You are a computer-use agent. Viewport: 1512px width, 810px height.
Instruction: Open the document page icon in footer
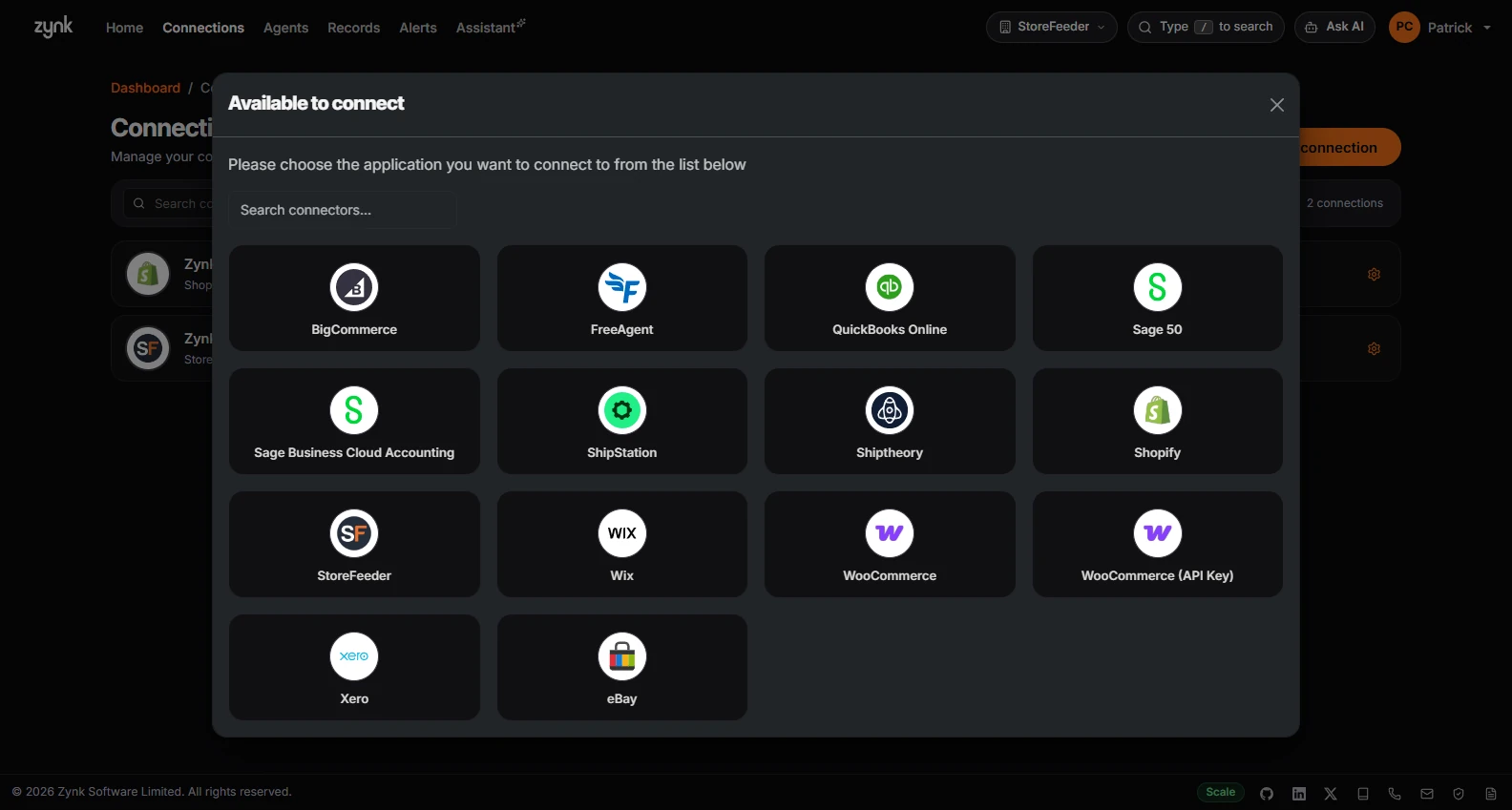click(1491, 794)
